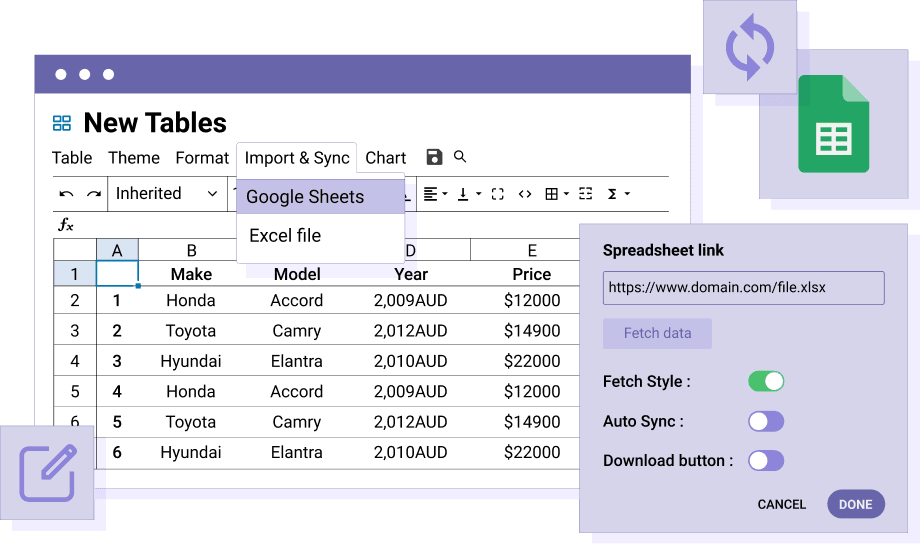Open the Theme menu
The height and width of the screenshot is (544, 920).
134,158
